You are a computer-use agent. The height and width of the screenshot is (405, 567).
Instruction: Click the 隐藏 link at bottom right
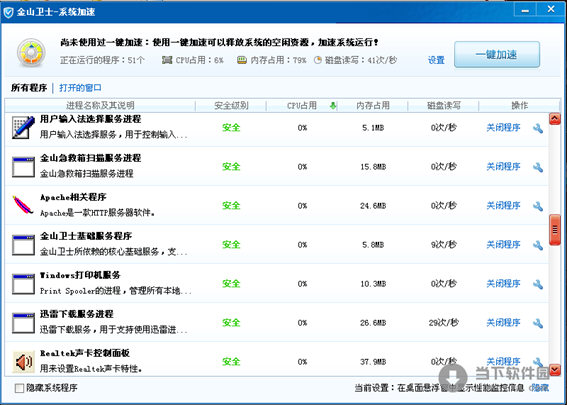[540, 388]
